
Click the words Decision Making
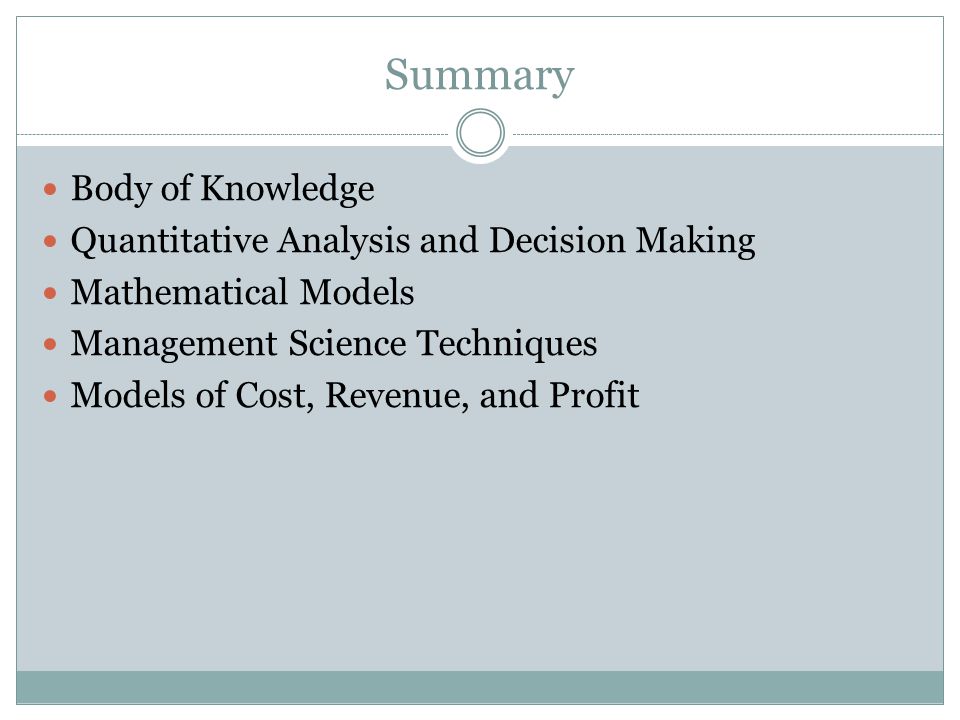[x=622, y=241]
